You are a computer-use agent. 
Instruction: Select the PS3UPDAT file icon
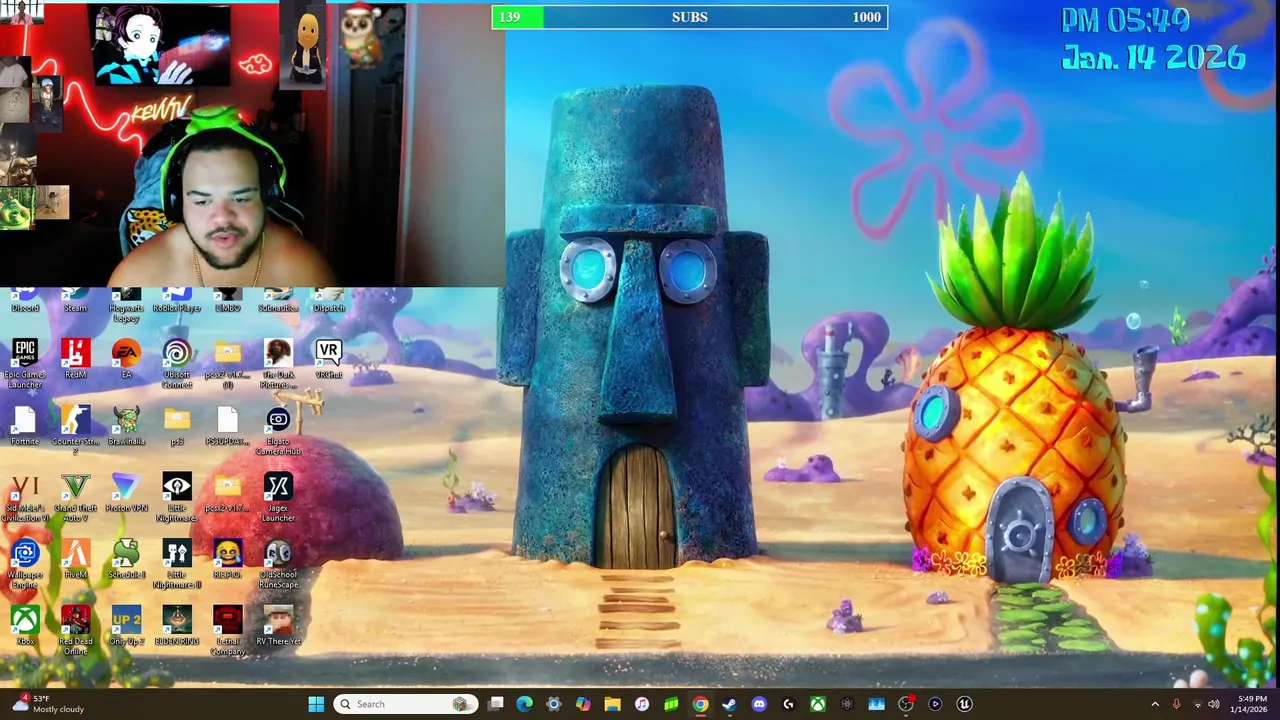pyautogui.click(x=227, y=426)
